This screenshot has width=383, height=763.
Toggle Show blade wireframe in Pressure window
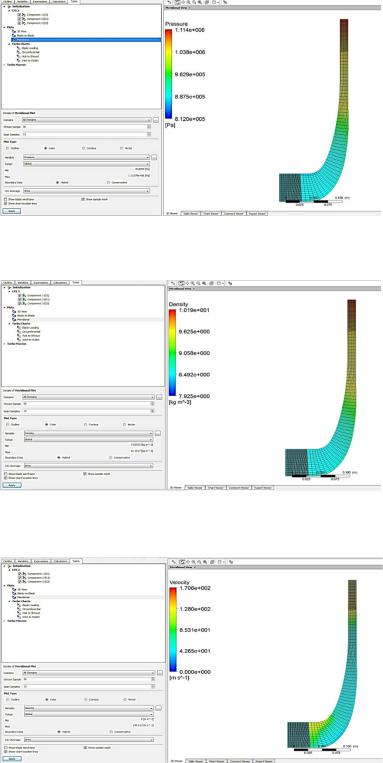coord(5,199)
